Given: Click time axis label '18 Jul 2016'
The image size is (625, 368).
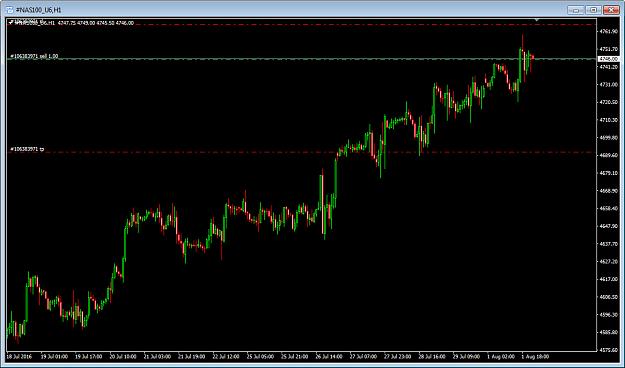Looking at the screenshot, I should [20, 356].
